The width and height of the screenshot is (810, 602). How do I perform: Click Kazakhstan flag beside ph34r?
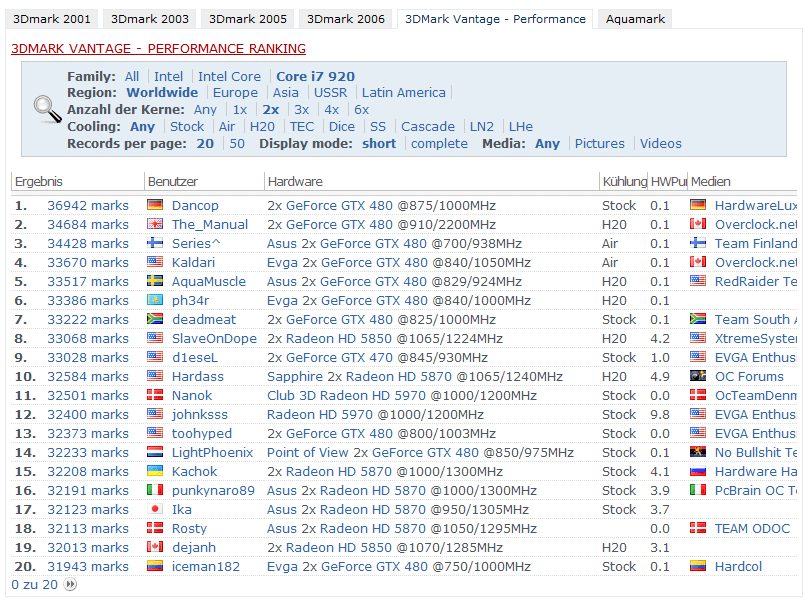[x=155, y=300]
